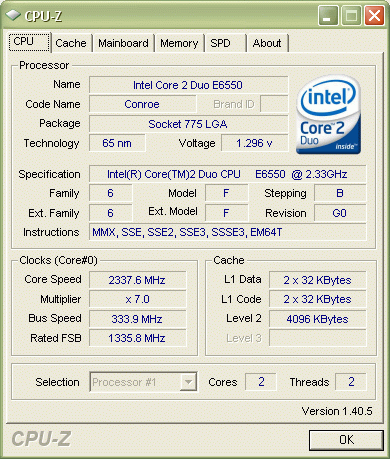Viewport: 390px width, 459px height.
Task: Click the Version 1.40.5 text
Action: 337,411
